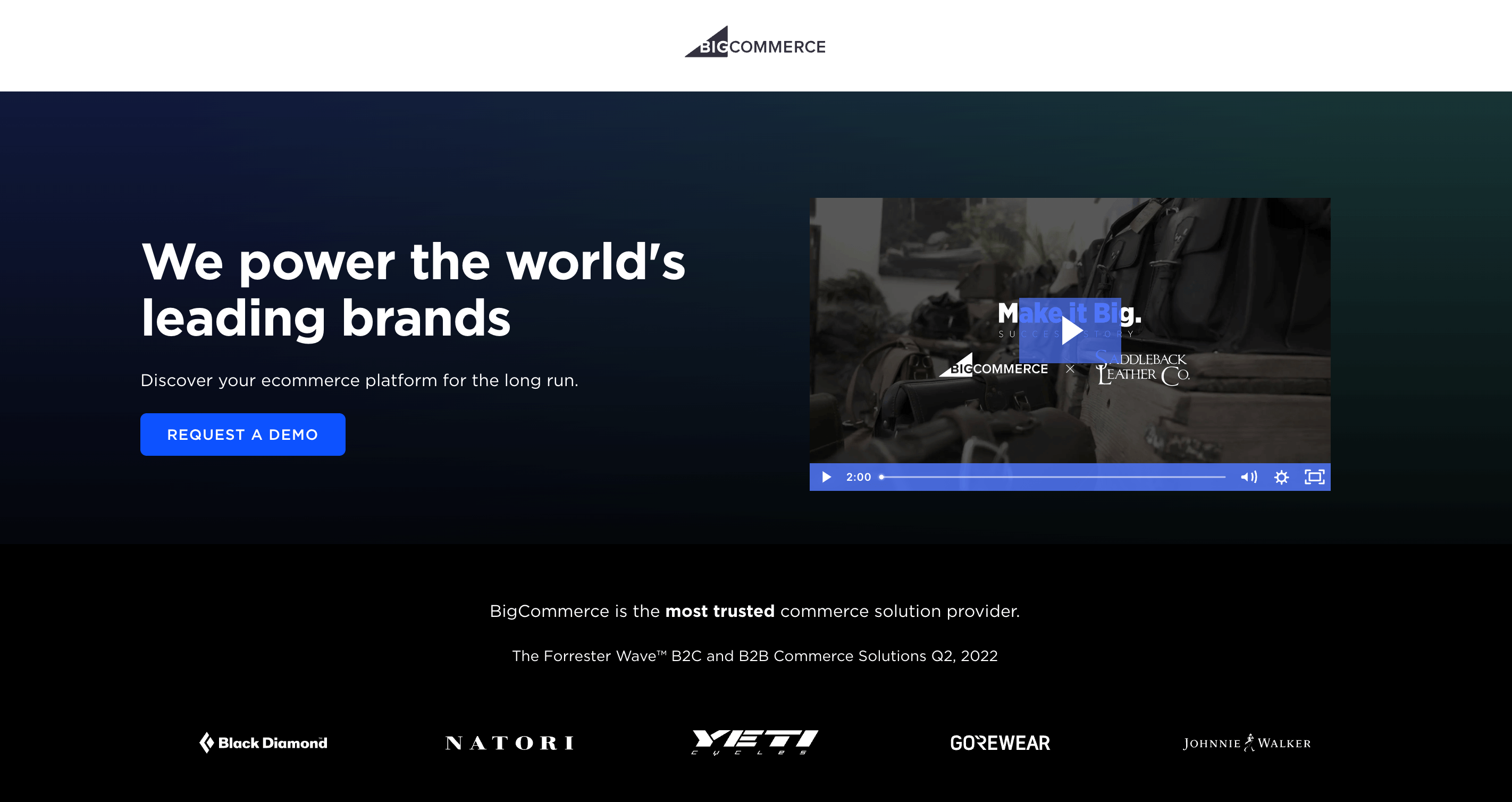Click the Saddleback Leather Co. logo in the video
The image size is (1512, 802).
coord(1143,368)
